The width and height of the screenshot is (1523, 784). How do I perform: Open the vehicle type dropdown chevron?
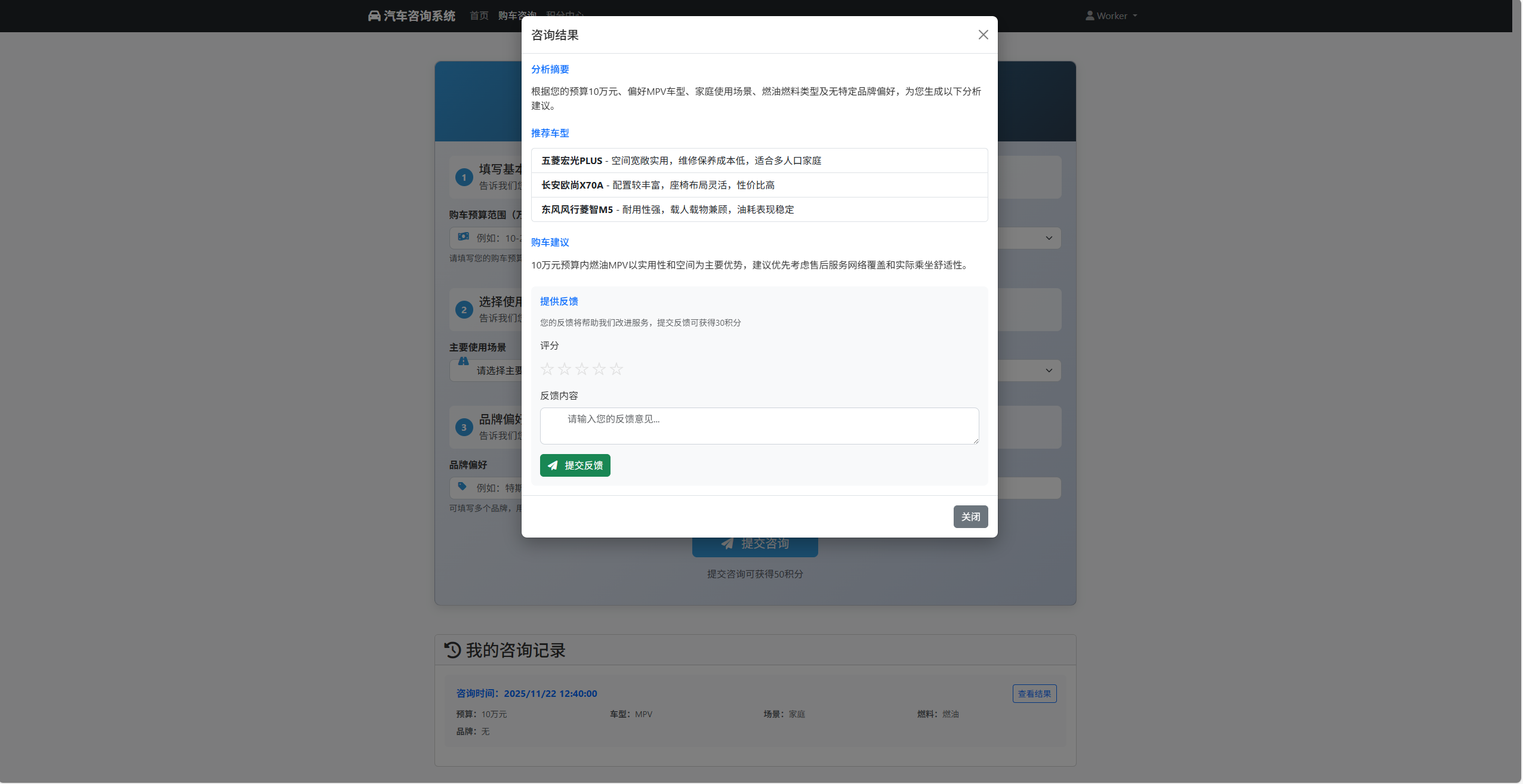[x=1049, y=238]
